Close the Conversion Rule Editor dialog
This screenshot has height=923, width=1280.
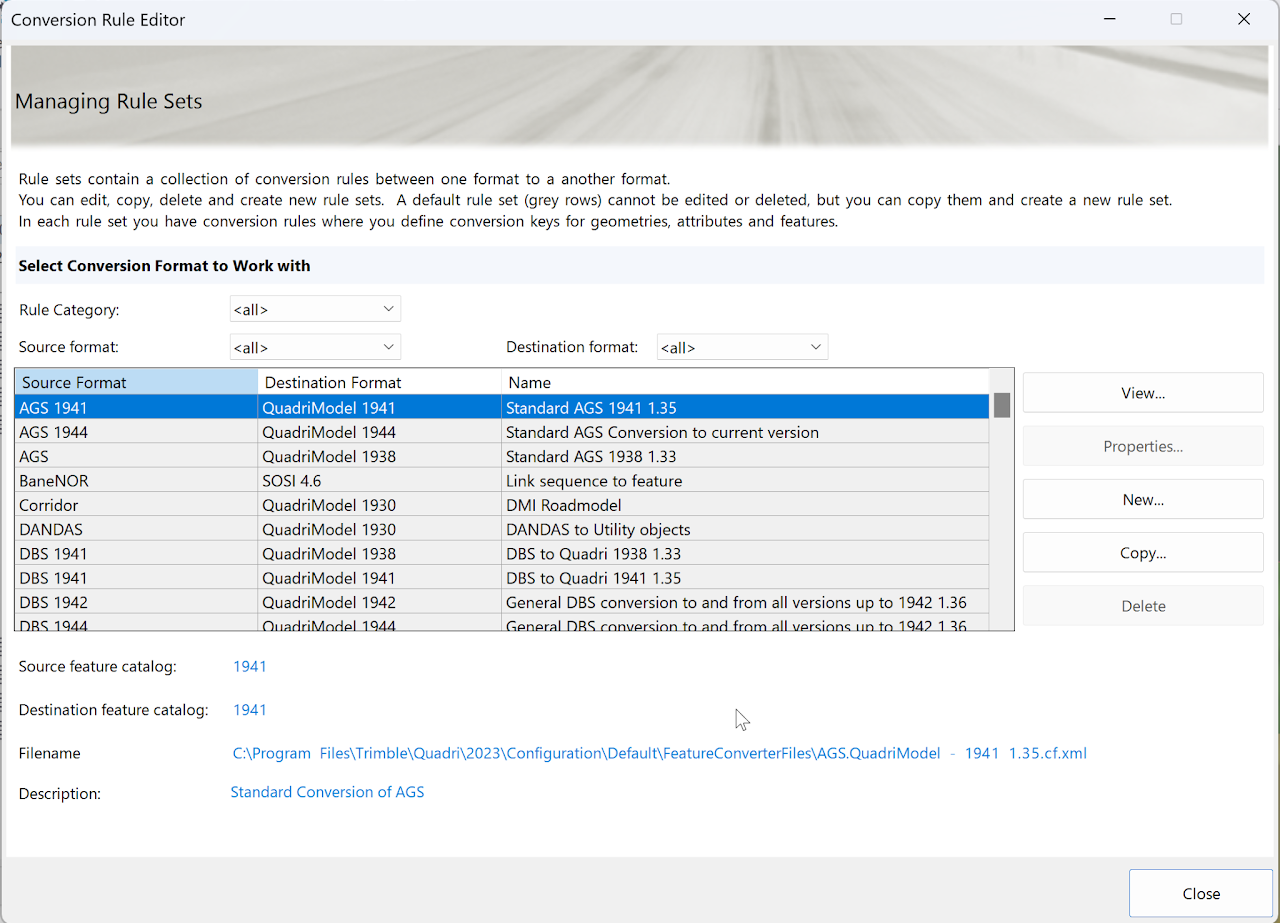pos(1201,893)
